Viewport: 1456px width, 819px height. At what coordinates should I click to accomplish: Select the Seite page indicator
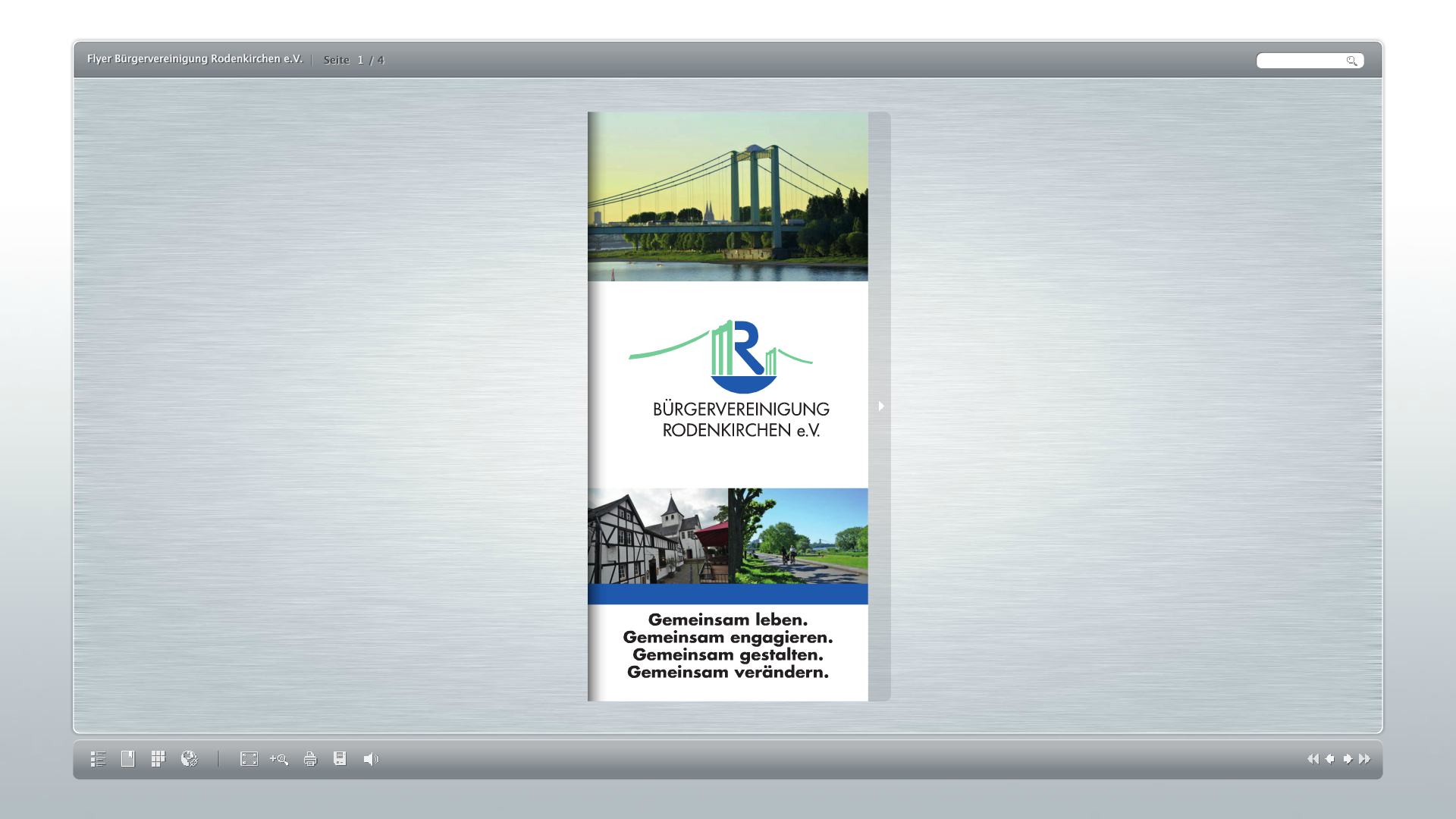[336, 59]
